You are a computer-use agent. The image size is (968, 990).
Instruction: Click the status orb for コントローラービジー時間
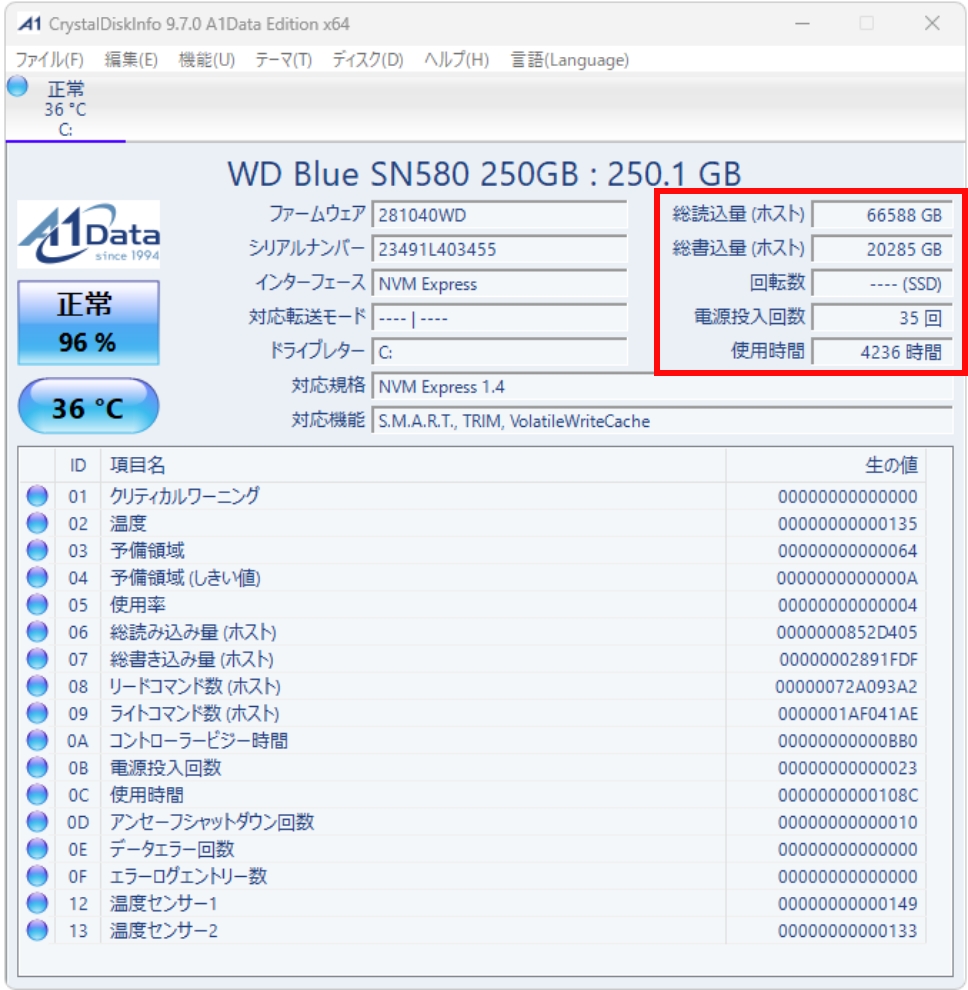point(37,741)
